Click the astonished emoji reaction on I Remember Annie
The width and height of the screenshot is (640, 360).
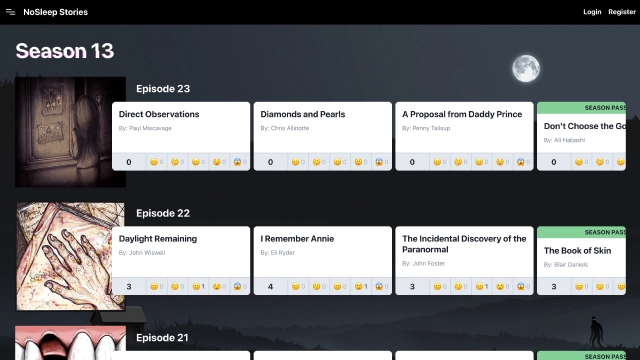(361, 287)
